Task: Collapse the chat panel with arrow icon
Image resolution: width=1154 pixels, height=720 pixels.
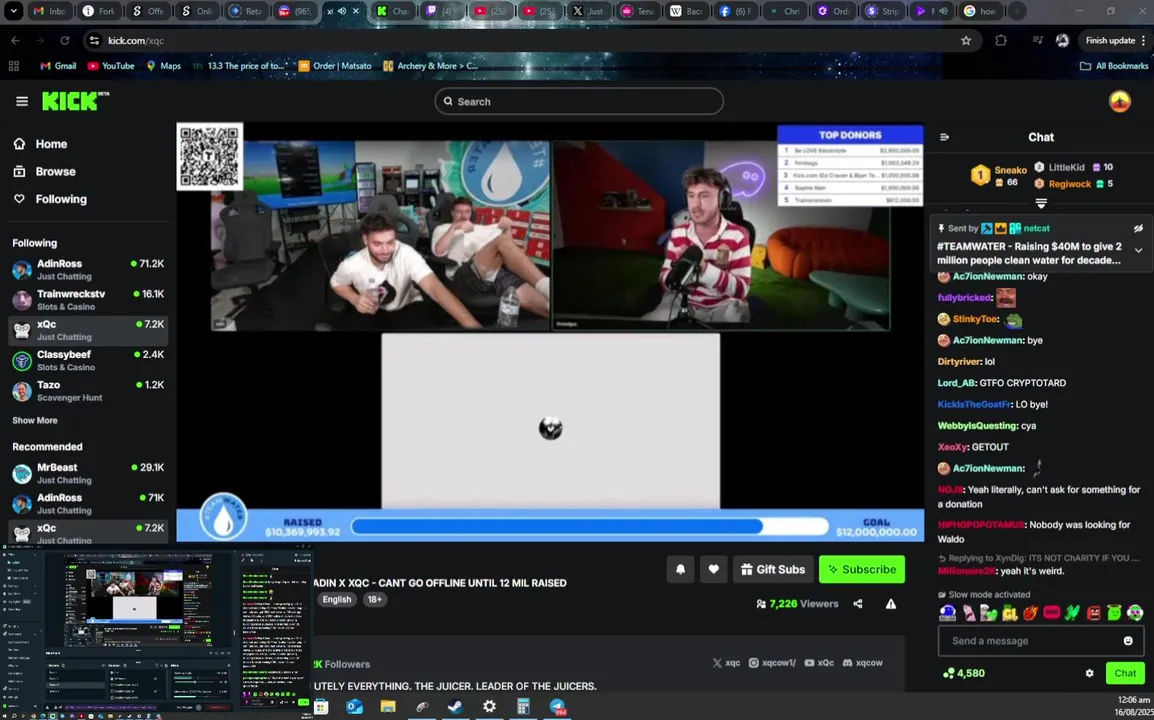Action: point(944,137)
